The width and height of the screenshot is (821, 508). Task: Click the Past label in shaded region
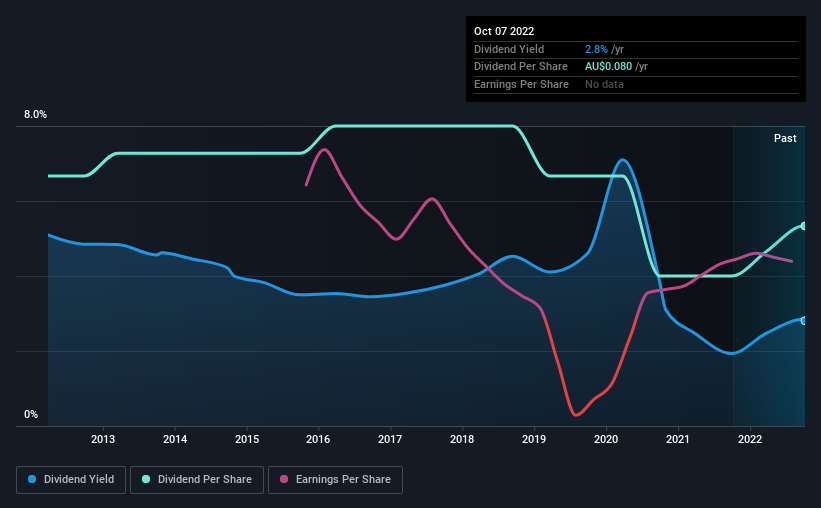point(785,138)
